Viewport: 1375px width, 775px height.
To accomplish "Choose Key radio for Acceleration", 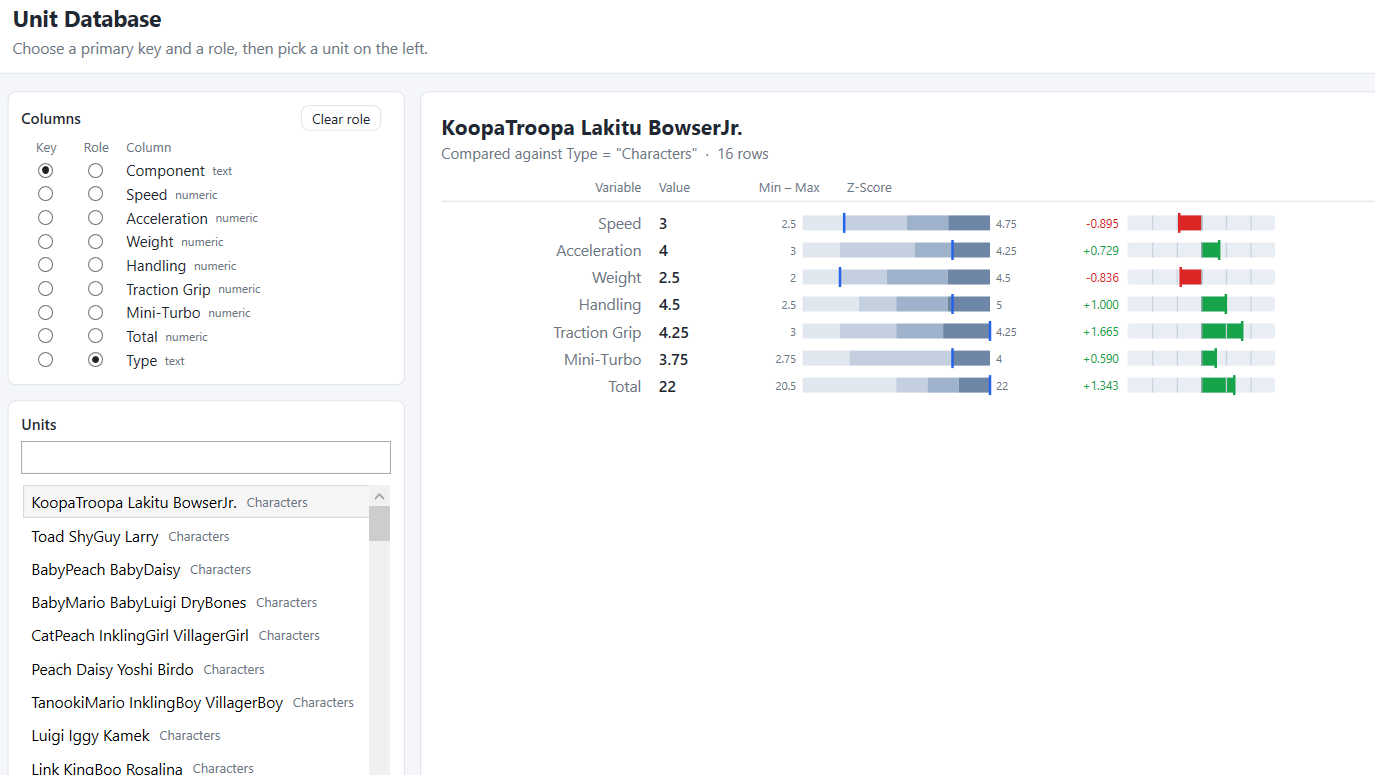I will click(46, 218).
